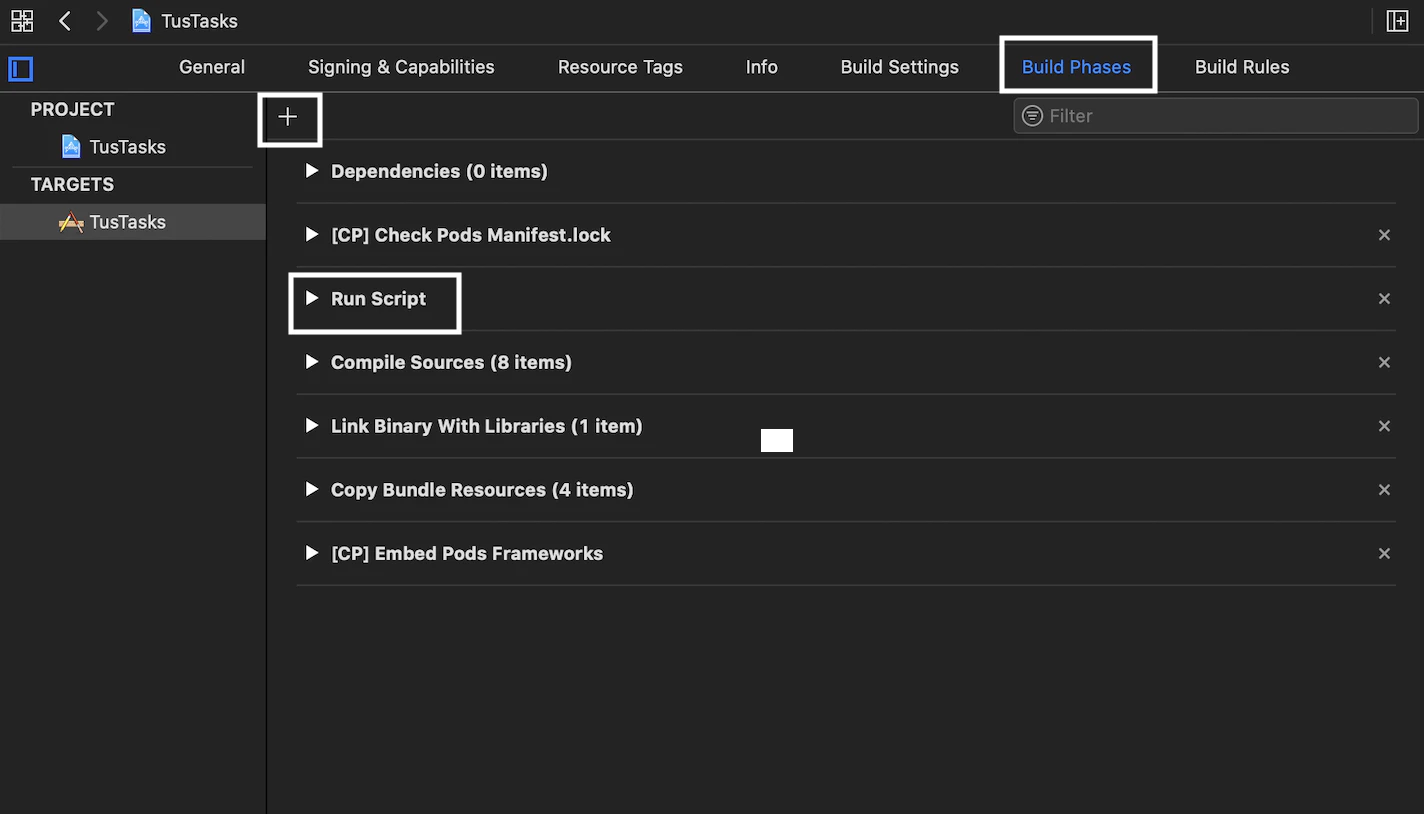This screenshot has width=1424, height=814.
Task: Expand the Compile Sources section
Action: pos(312,362)
